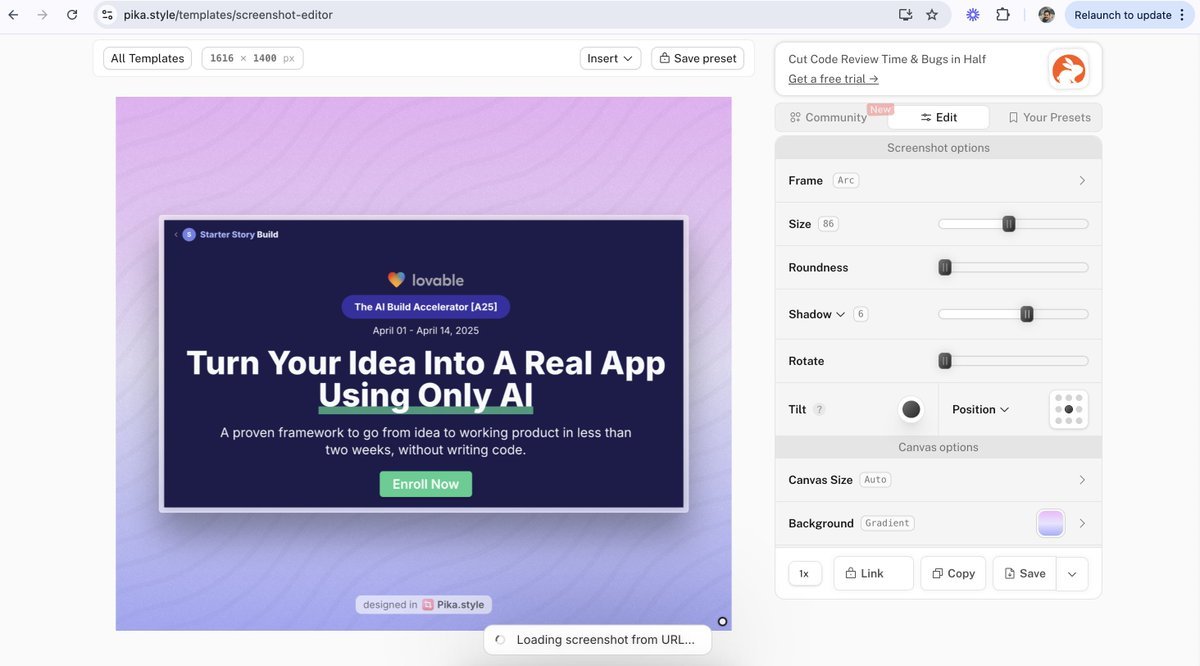The image size is (1200, 666).
Task: Open the Position dropdown
Action: click(x=981, y=409)
